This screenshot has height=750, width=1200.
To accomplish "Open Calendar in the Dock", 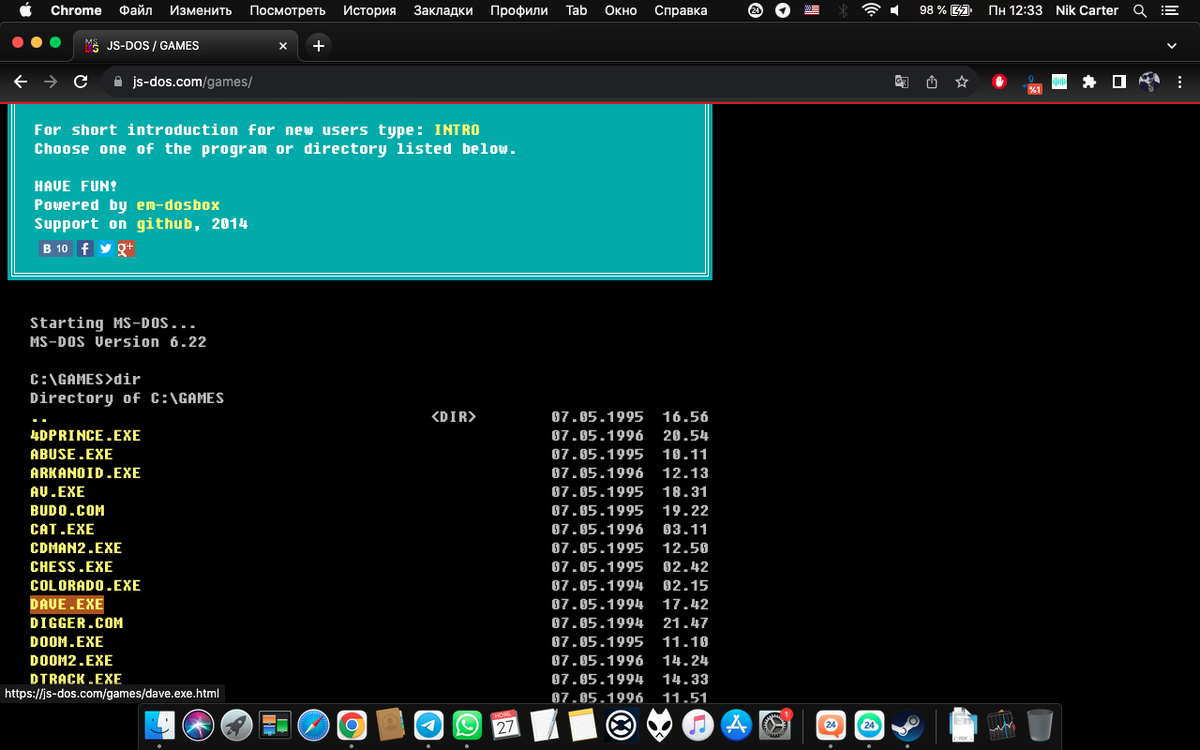I will pos(506,724).
